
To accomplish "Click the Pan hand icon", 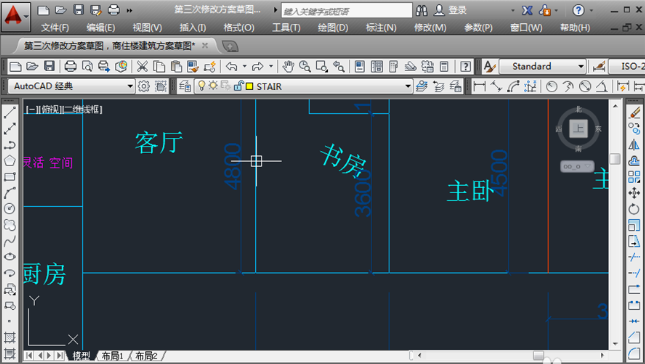I will click(x=288, y=66).
